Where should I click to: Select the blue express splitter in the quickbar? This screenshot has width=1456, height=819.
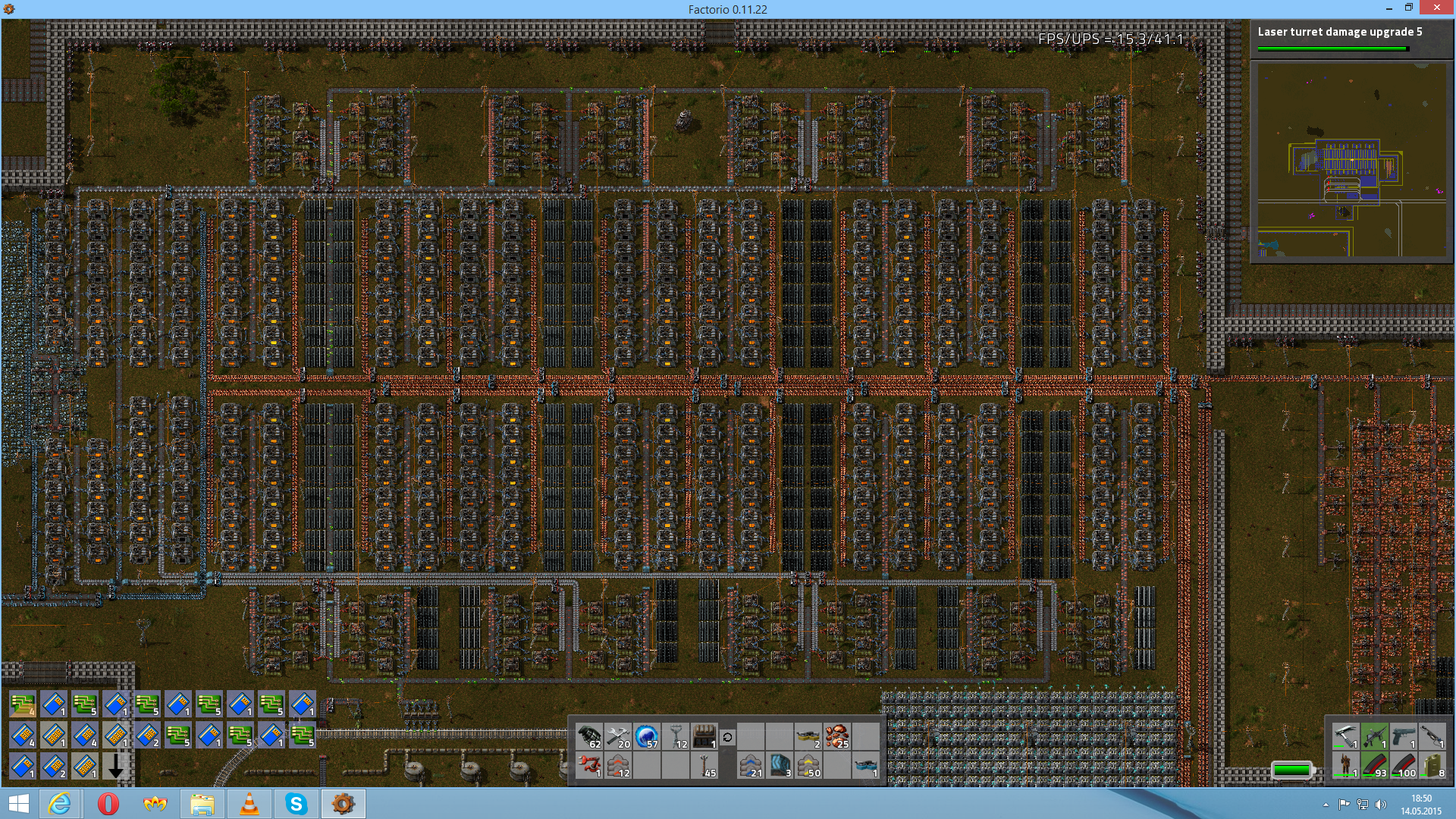[866, 765]
